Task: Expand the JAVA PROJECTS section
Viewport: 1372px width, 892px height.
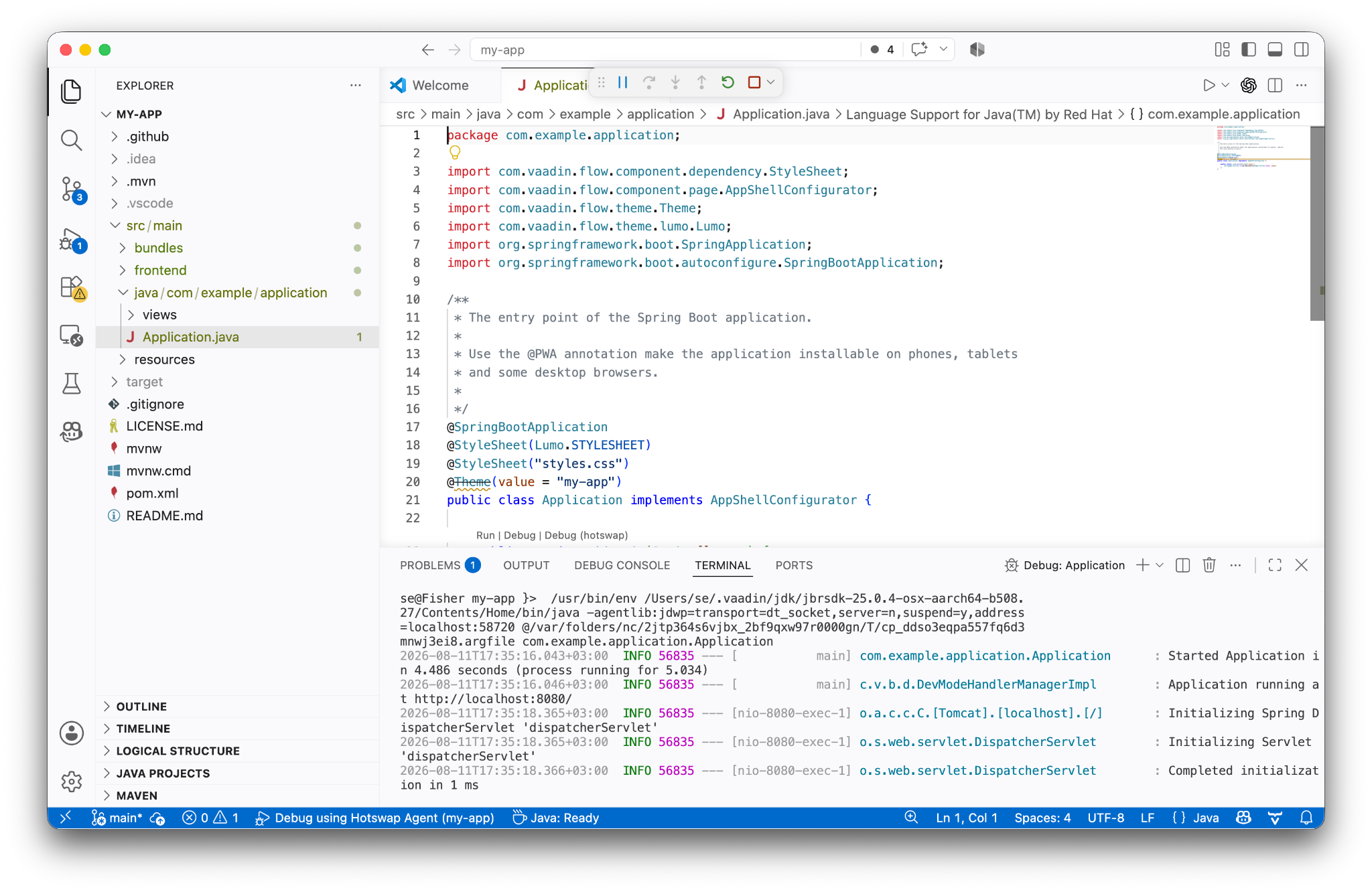Action: (237, 773)
